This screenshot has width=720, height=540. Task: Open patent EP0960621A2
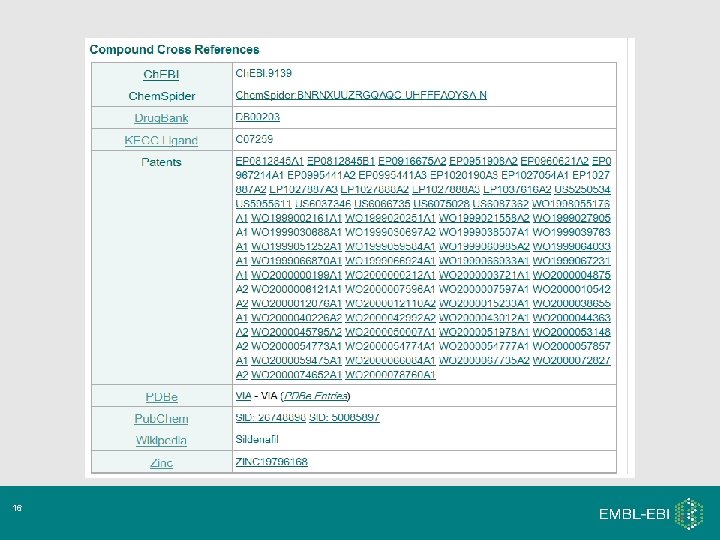[x=555, y=161]
